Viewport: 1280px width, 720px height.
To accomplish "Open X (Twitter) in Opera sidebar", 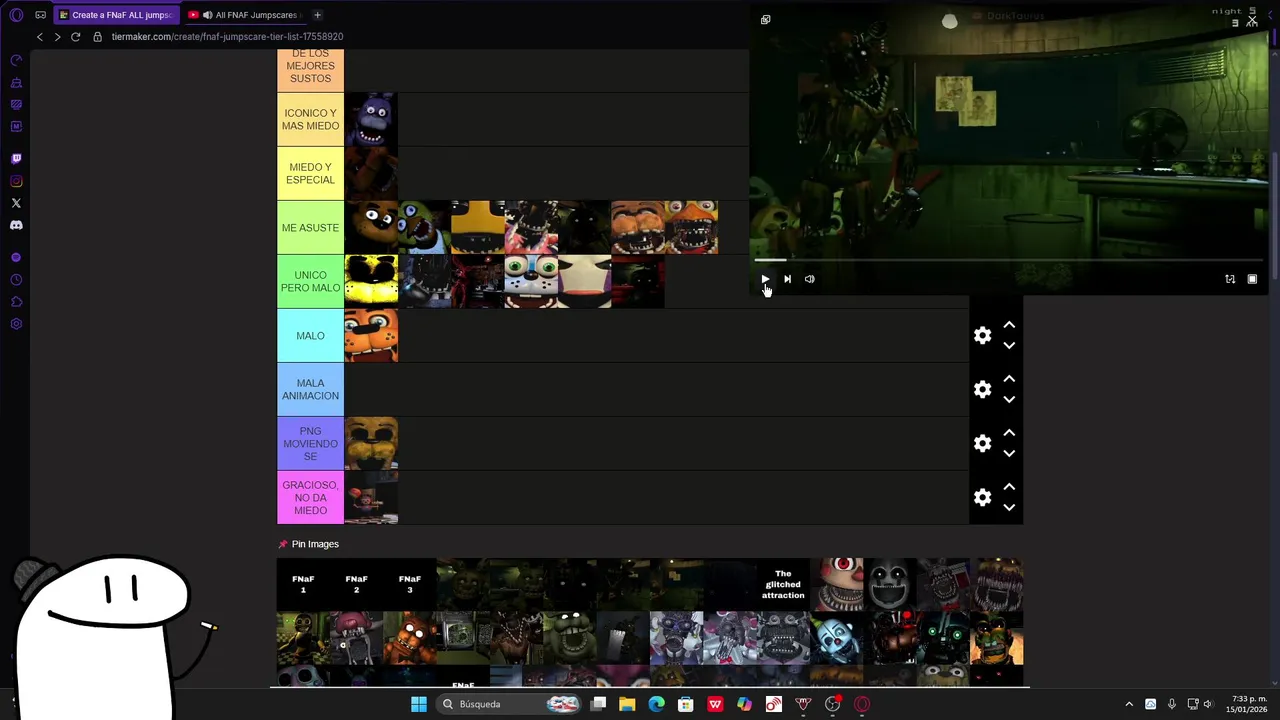I will tap(16, 203).
